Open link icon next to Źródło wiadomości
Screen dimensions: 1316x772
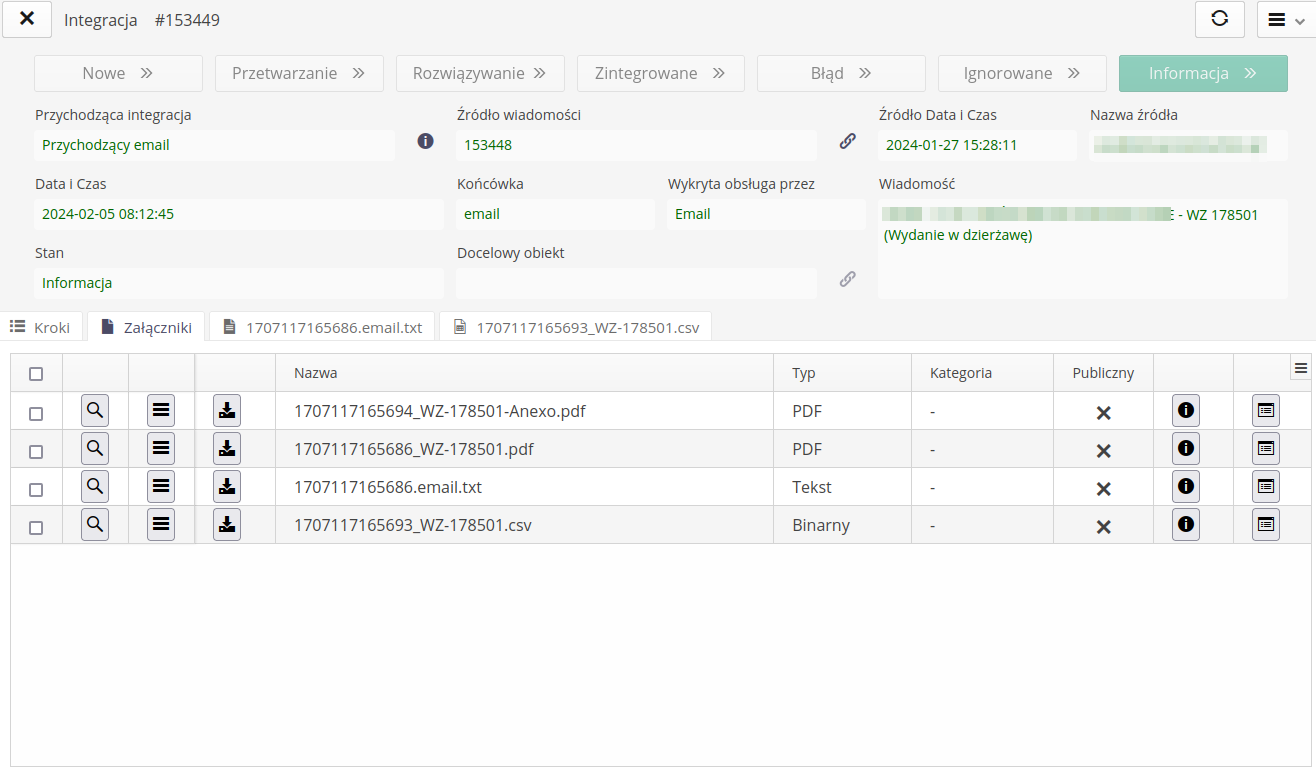(847, 141)
